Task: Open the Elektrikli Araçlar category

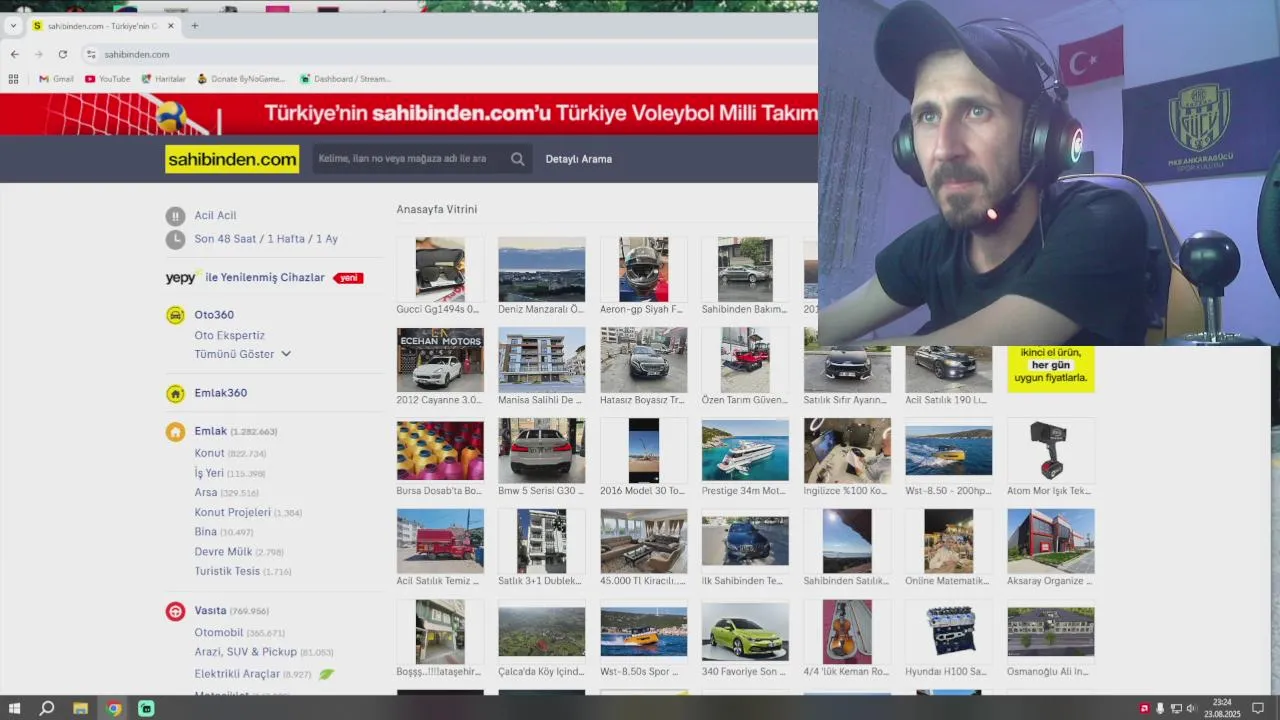Action: pyautogui.click(x=237, y=674)
